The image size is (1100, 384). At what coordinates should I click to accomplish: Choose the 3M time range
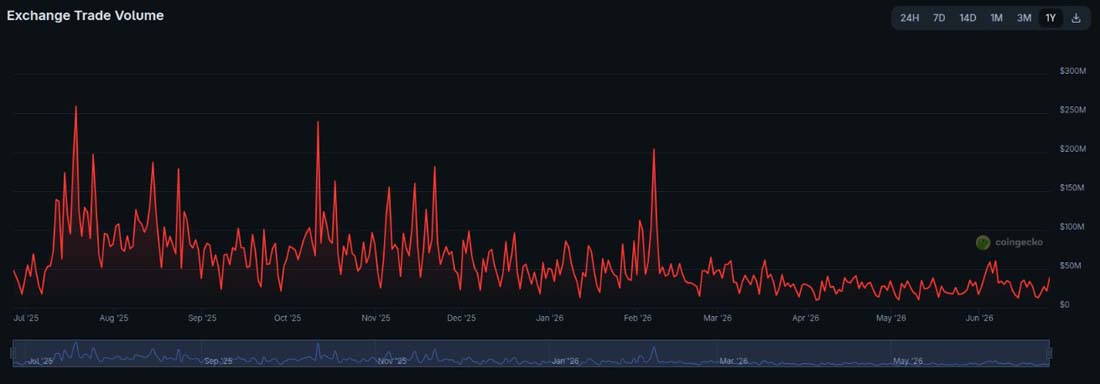1024,18
